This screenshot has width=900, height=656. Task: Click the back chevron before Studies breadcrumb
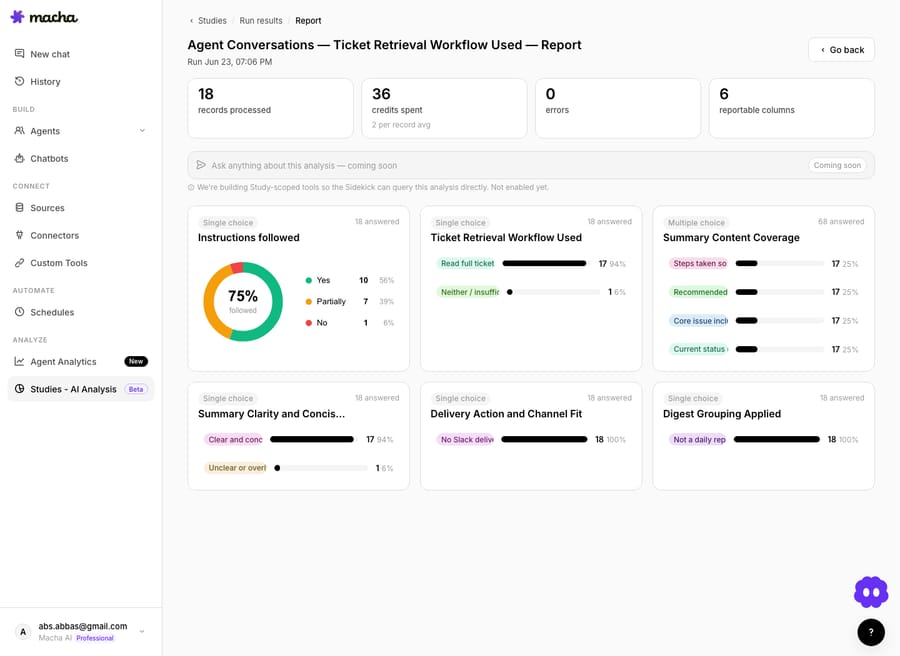coord(191,21)
